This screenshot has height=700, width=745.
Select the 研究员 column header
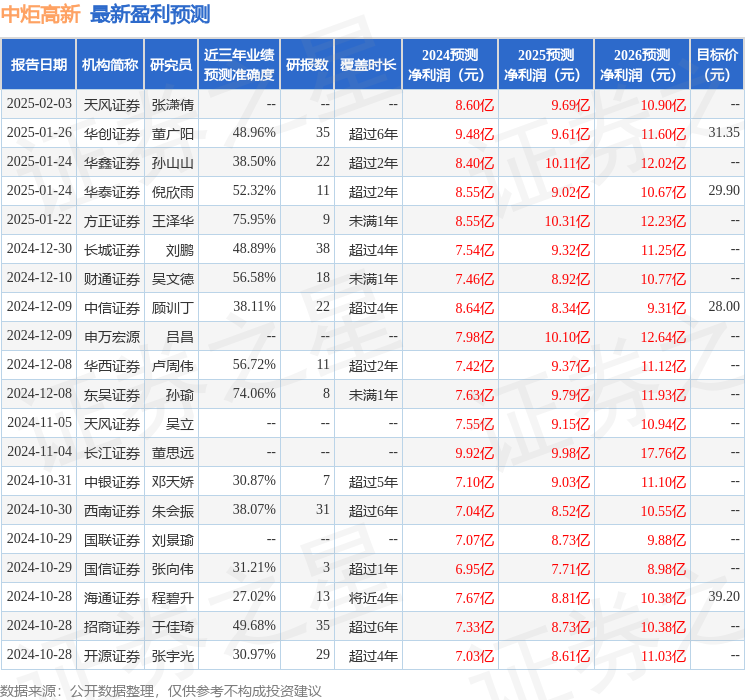171,65
